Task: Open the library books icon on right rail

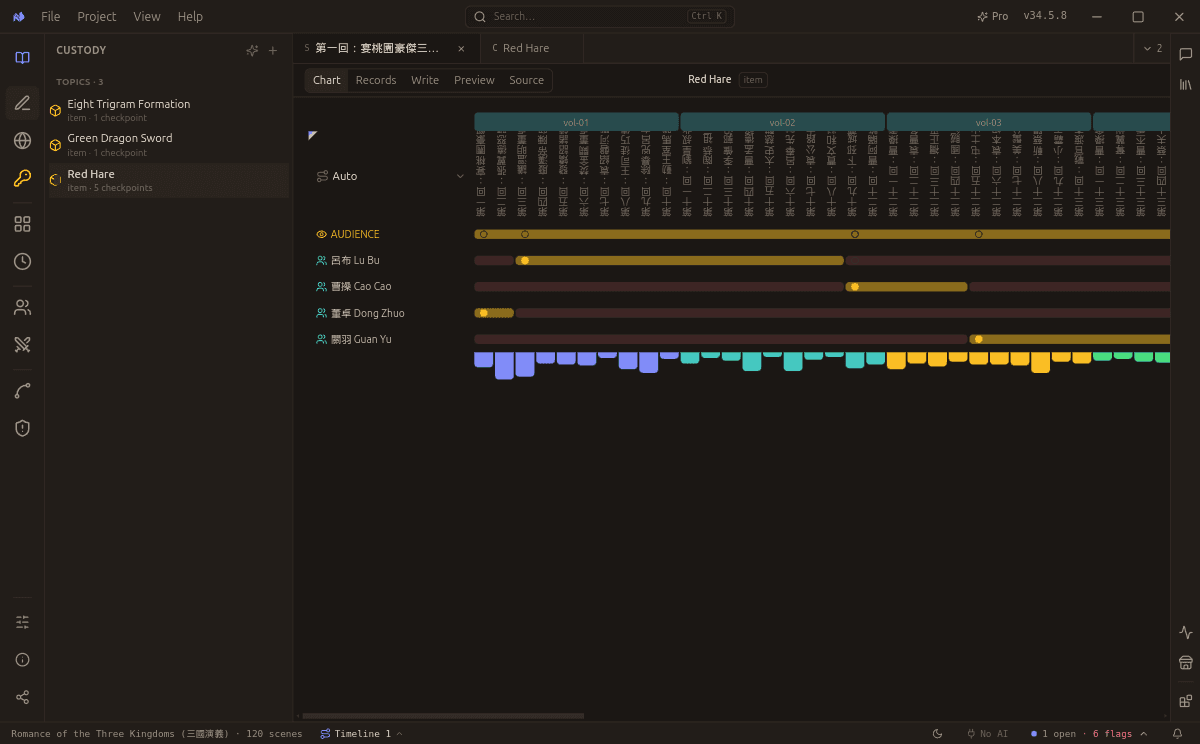Action: click(1186, 85)
